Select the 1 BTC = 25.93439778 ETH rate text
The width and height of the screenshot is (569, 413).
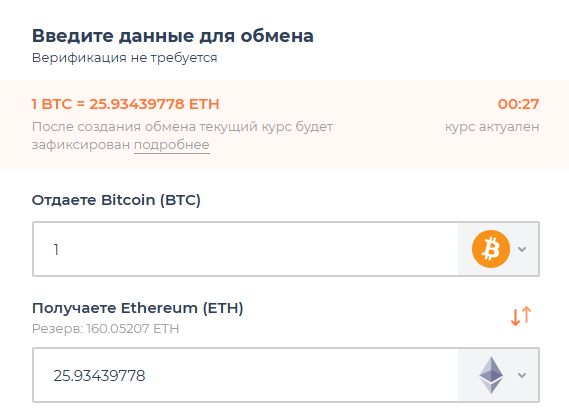[126, 104]
